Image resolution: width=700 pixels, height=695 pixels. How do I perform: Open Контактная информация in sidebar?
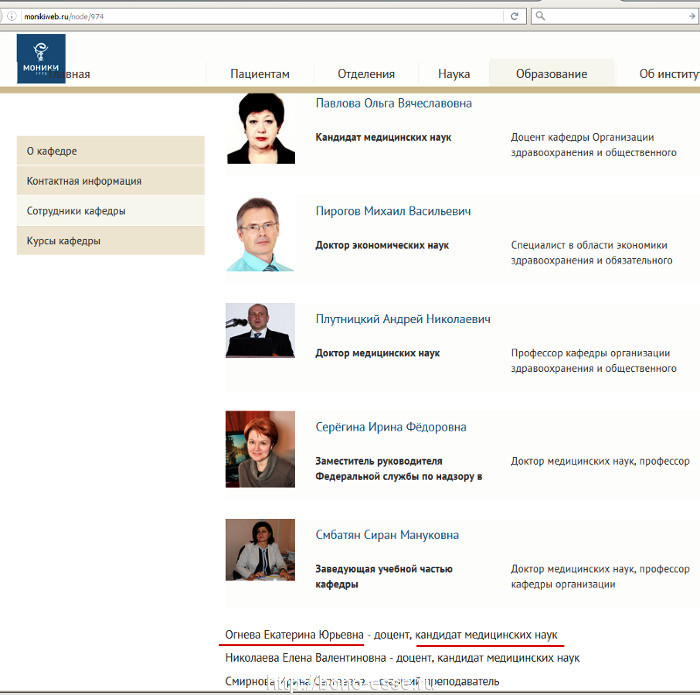111,181
